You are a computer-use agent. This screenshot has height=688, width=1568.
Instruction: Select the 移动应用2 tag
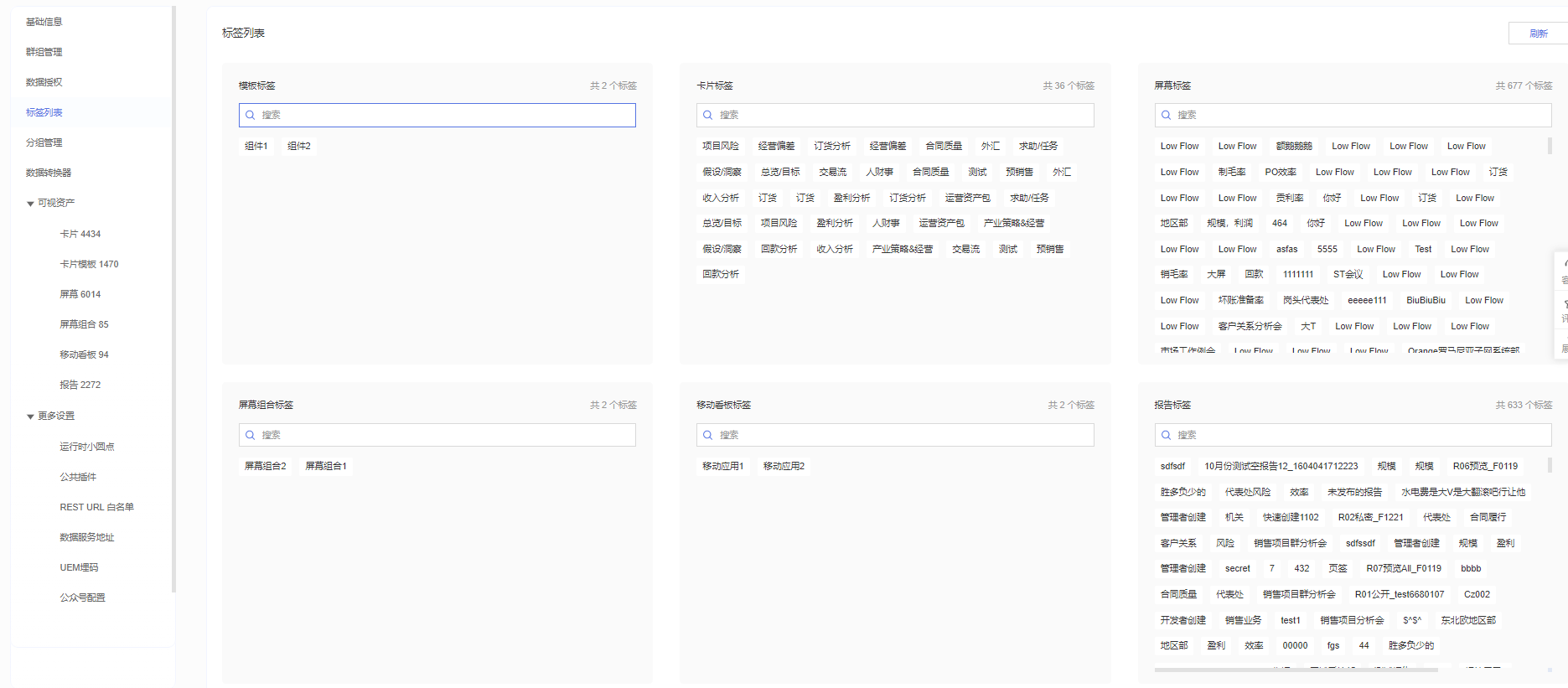click(784, 466)
